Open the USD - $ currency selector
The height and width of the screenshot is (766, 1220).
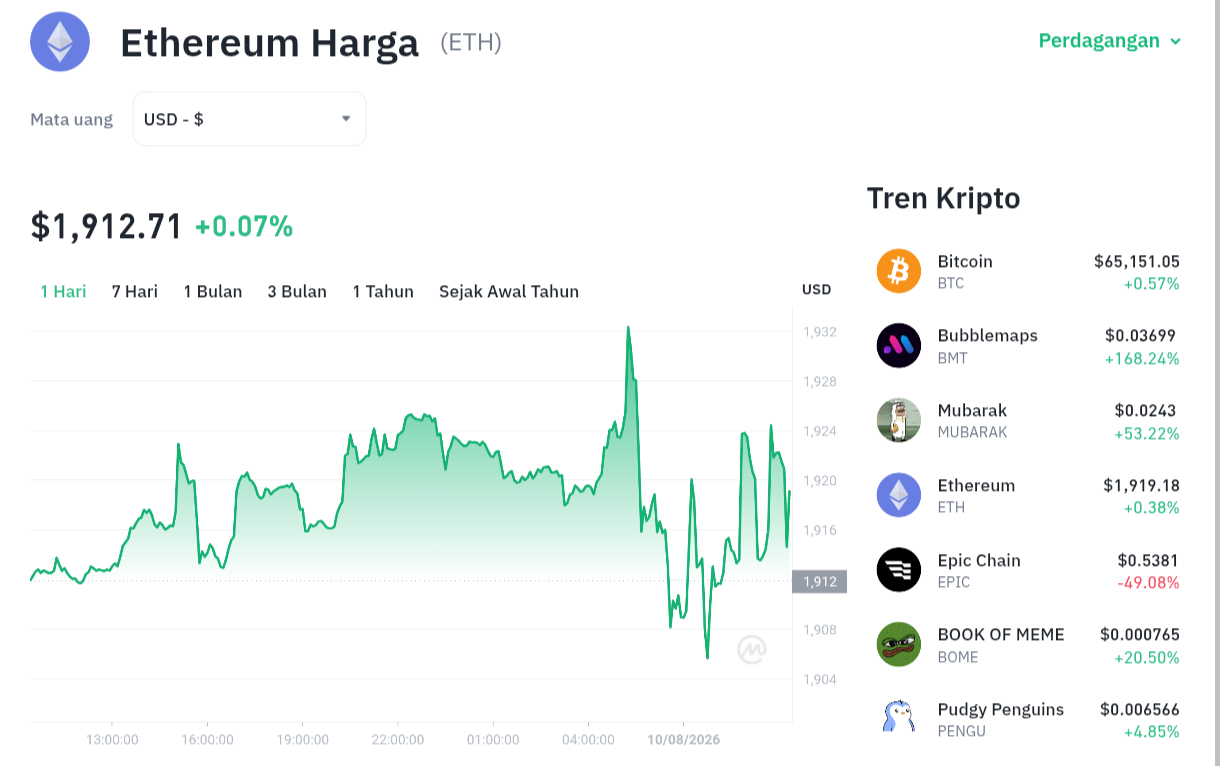click(x=250, y=119)
